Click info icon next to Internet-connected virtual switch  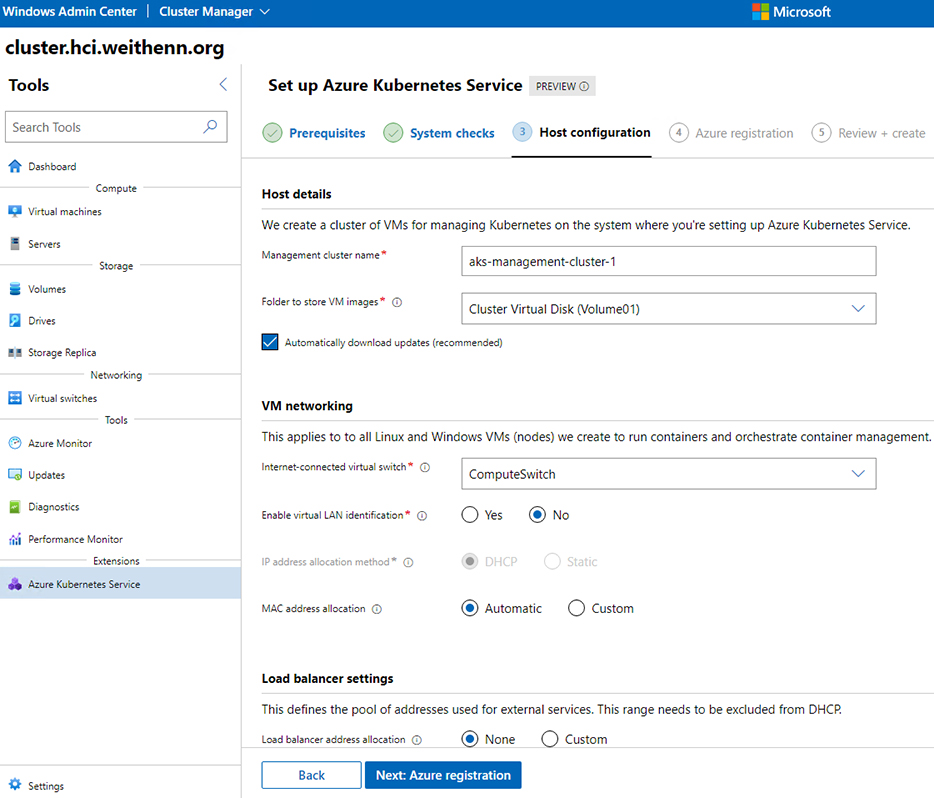[x=425, y=467]
